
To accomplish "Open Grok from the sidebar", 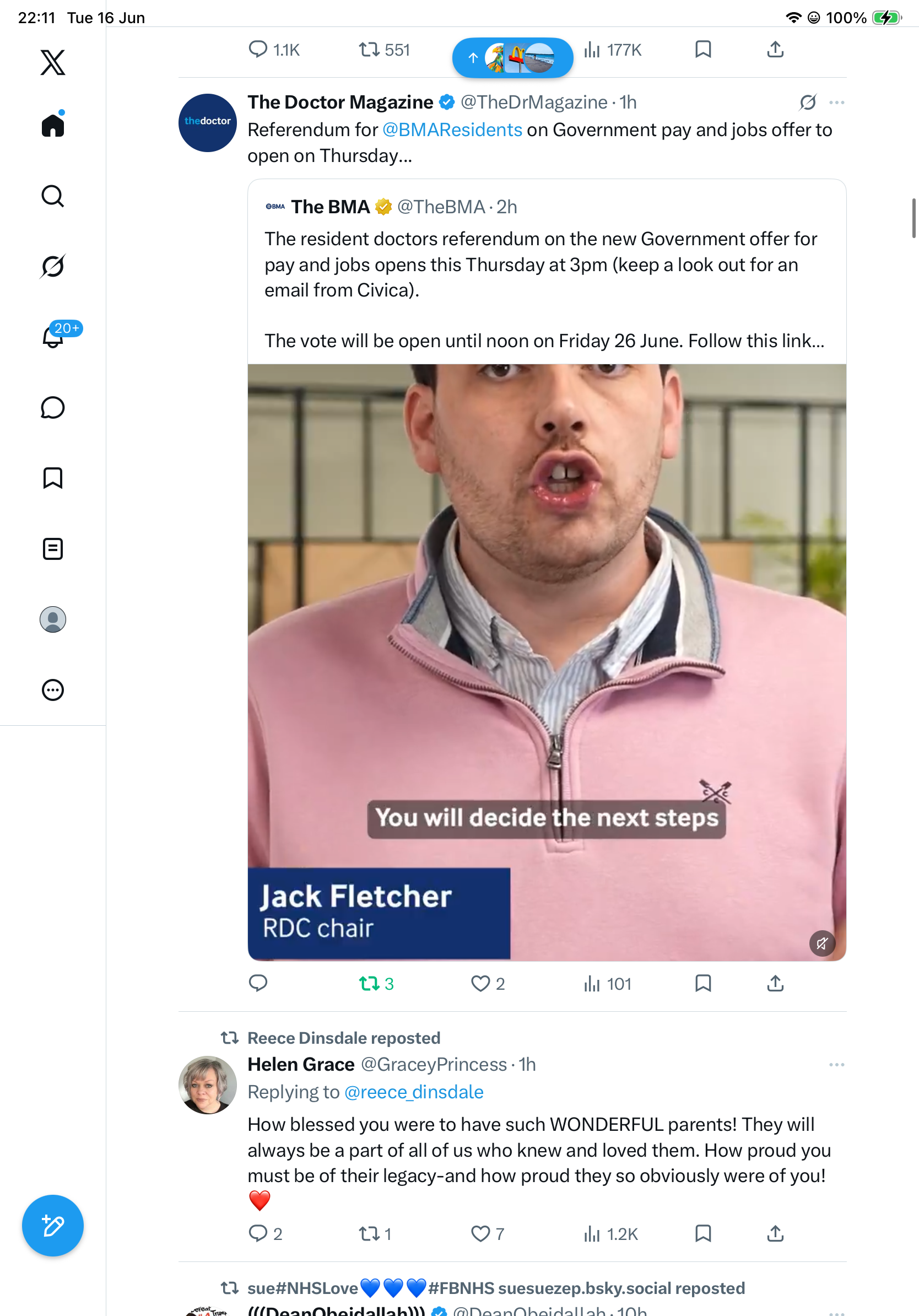I will coord(53,267).
